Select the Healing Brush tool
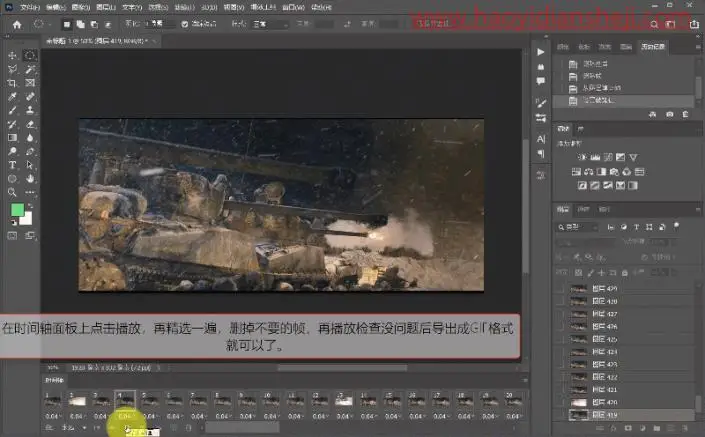705x437 pixels. coord(30,97)
